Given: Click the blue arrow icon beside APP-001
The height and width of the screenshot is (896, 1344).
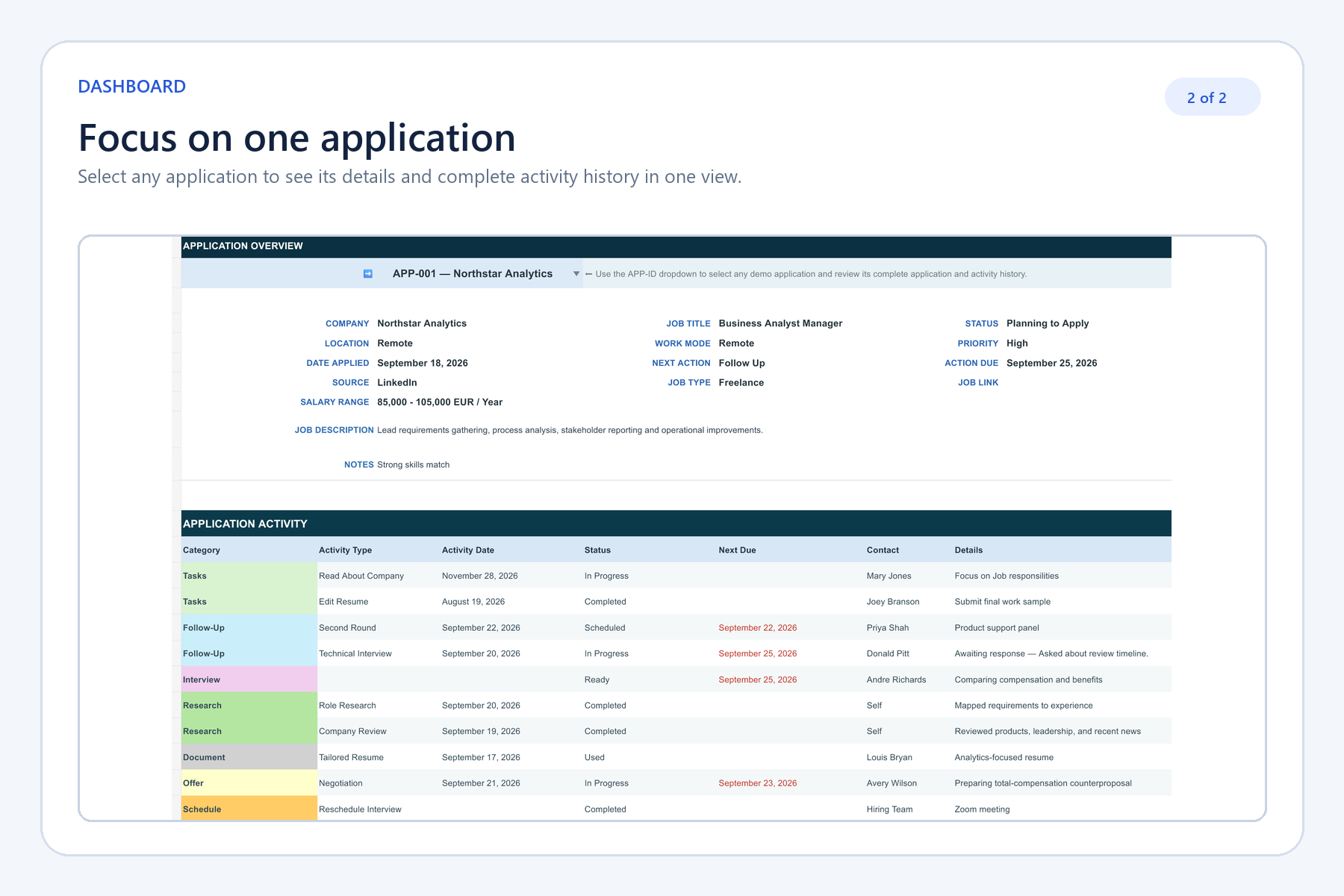Looking at the screenshot, I should coord(367,274).
